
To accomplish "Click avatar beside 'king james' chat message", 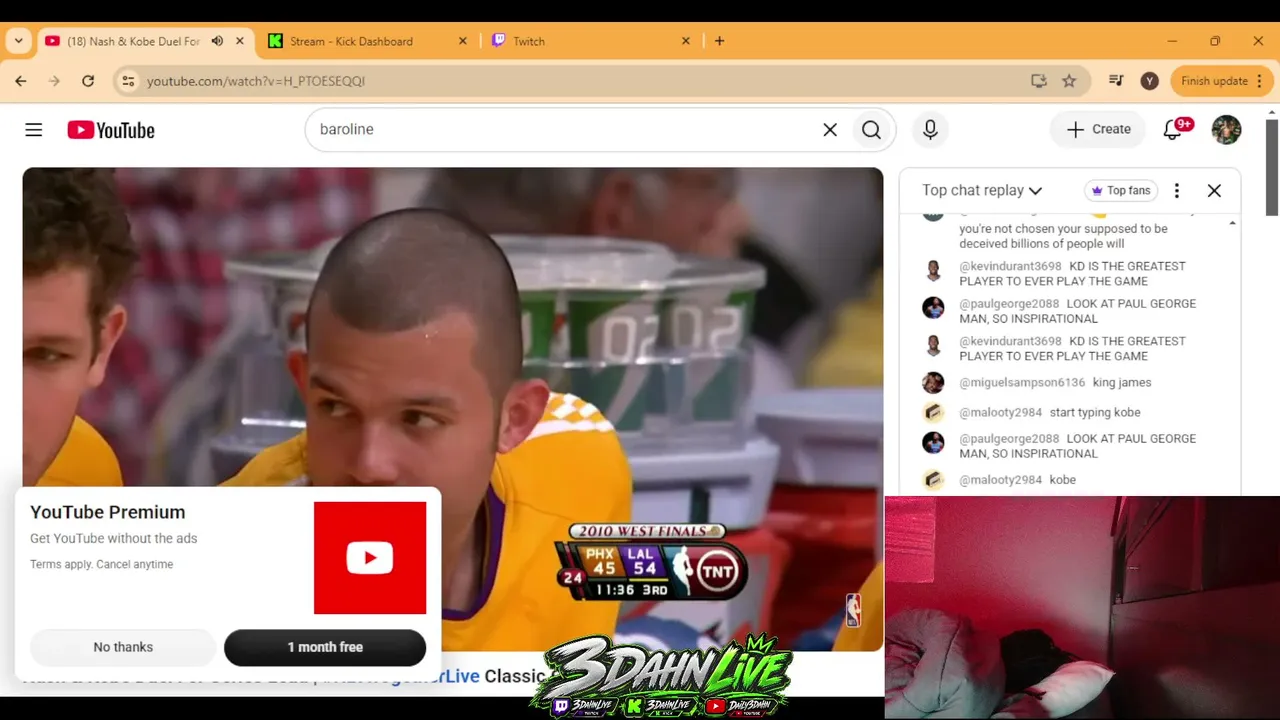I will pos(933,382).
